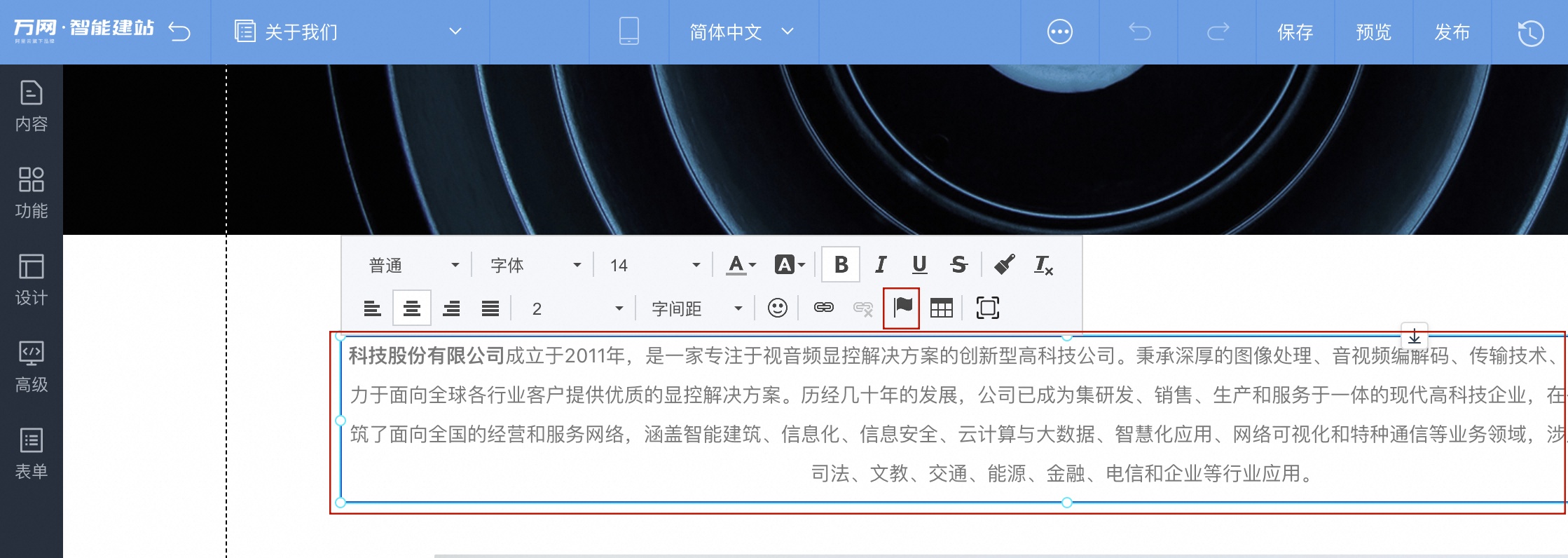
Task: Open the 设计 design sidebar panel
Action: (x=32, y=280)
